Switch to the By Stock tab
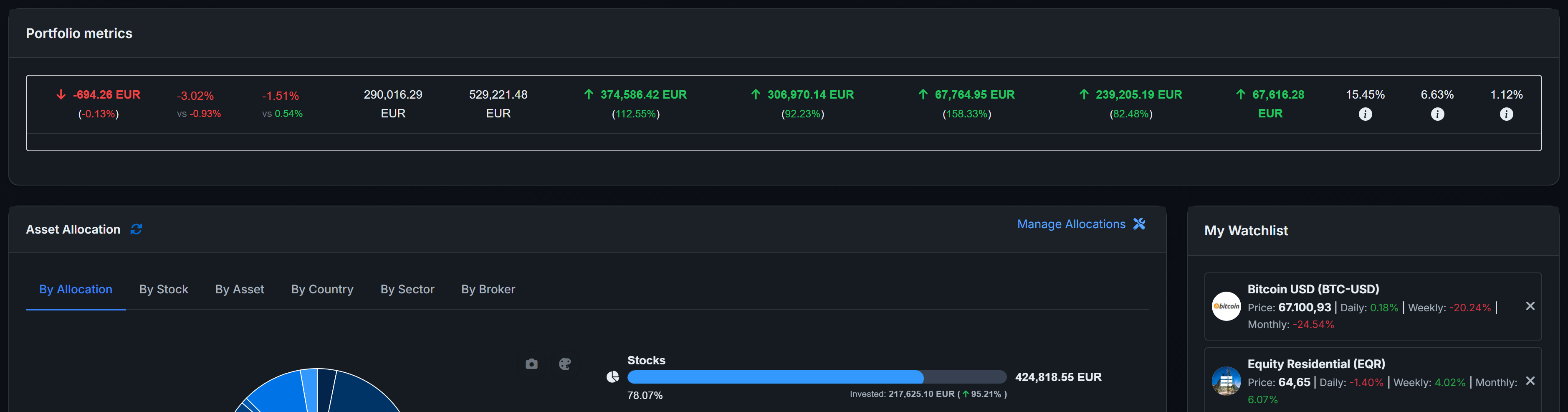1568x412 pixels. [163, 289]
